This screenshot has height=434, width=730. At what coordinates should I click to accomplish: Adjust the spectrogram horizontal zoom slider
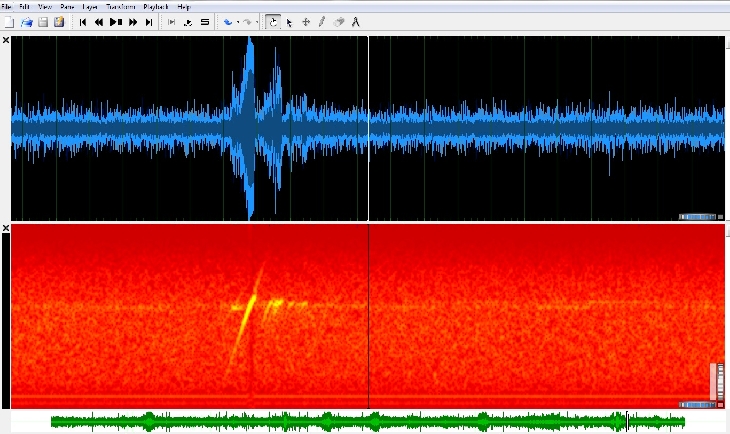click(697, 405)
